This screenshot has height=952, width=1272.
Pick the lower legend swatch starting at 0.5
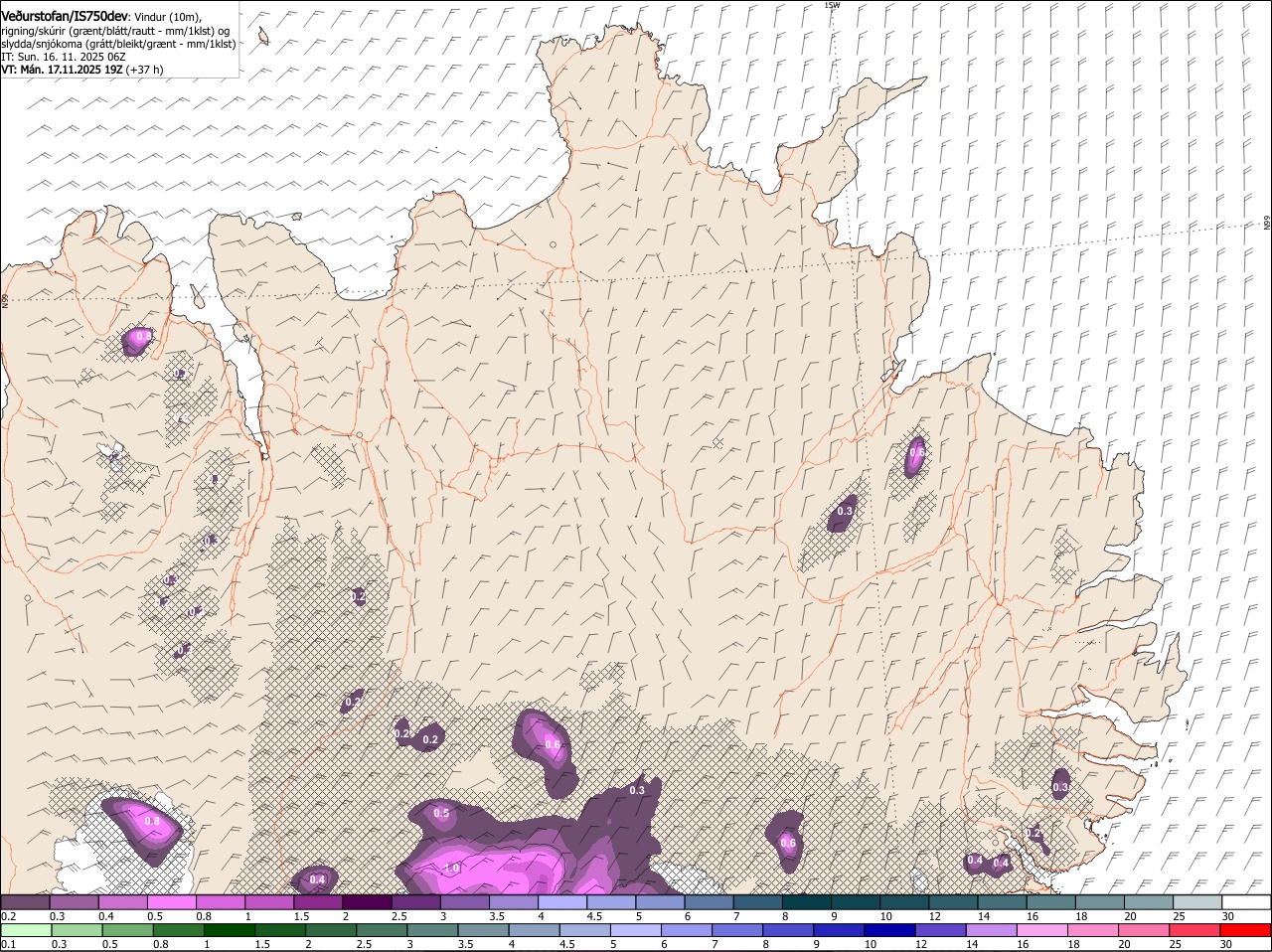coord(127,930)
